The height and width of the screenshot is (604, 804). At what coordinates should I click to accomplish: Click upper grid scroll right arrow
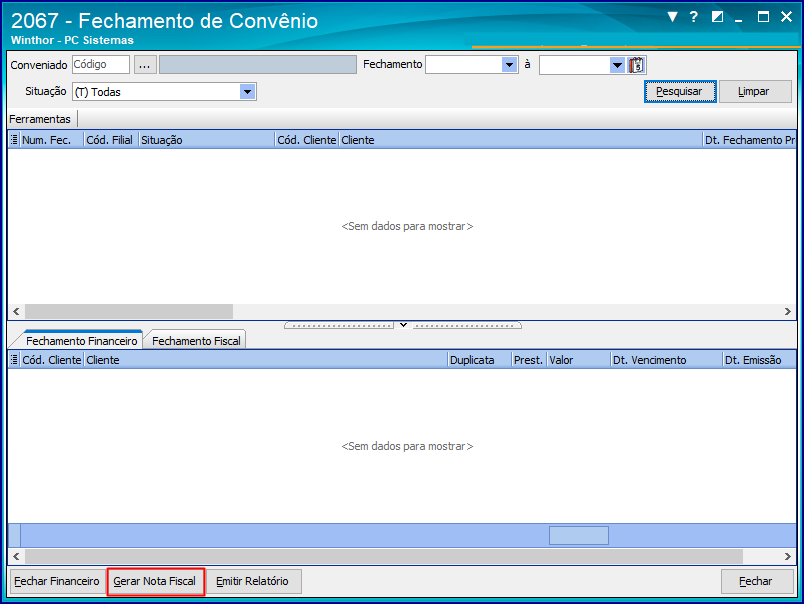788,311
